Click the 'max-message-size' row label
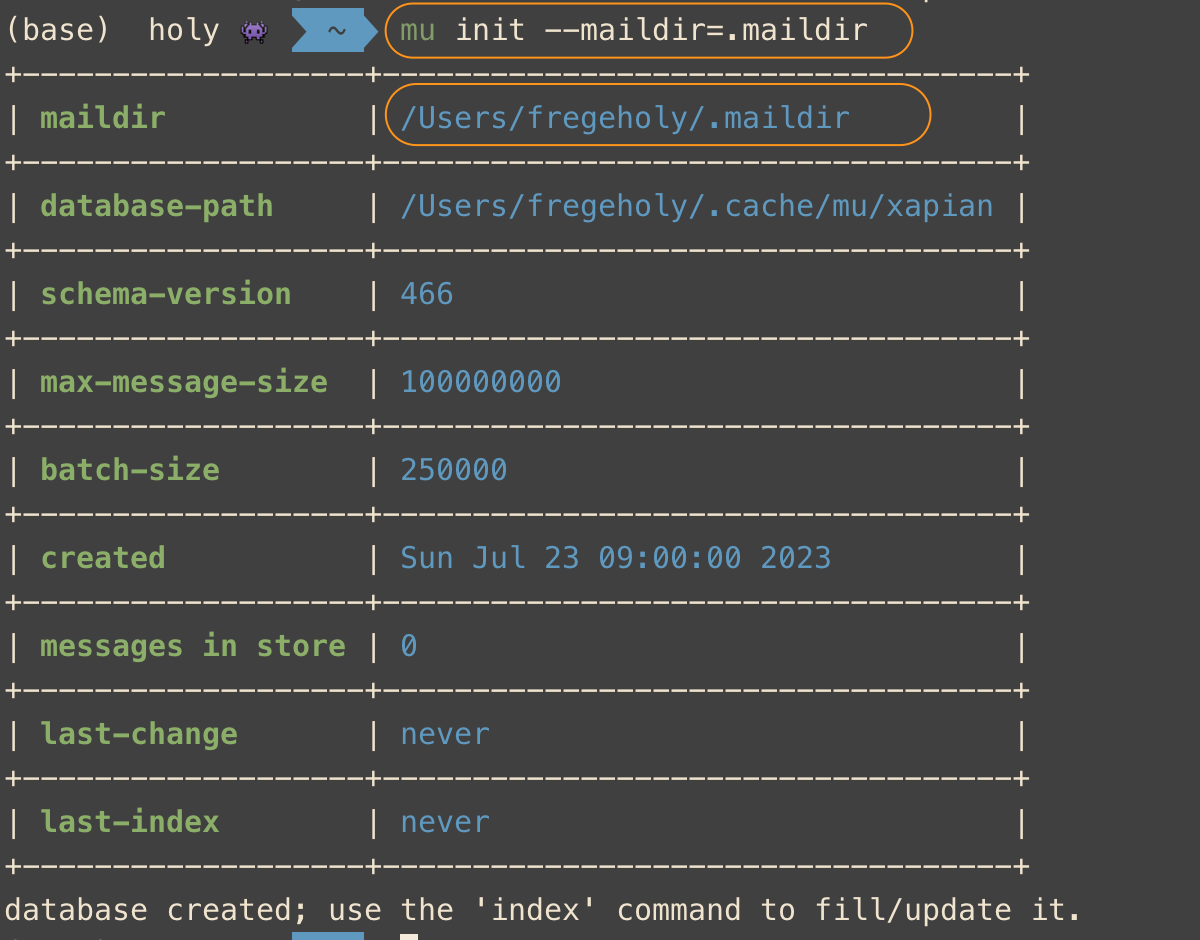This screenshot has height=940, width=1200. (x=183, y=382)
